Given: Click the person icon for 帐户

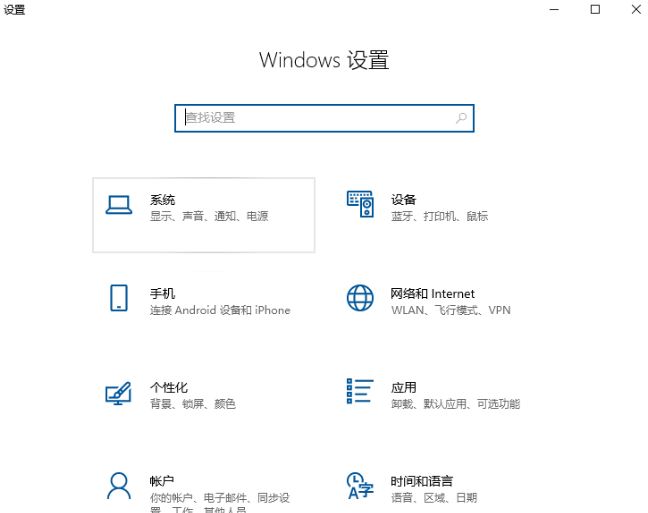Looking at the screenshot, I should [x=119, y=485].
